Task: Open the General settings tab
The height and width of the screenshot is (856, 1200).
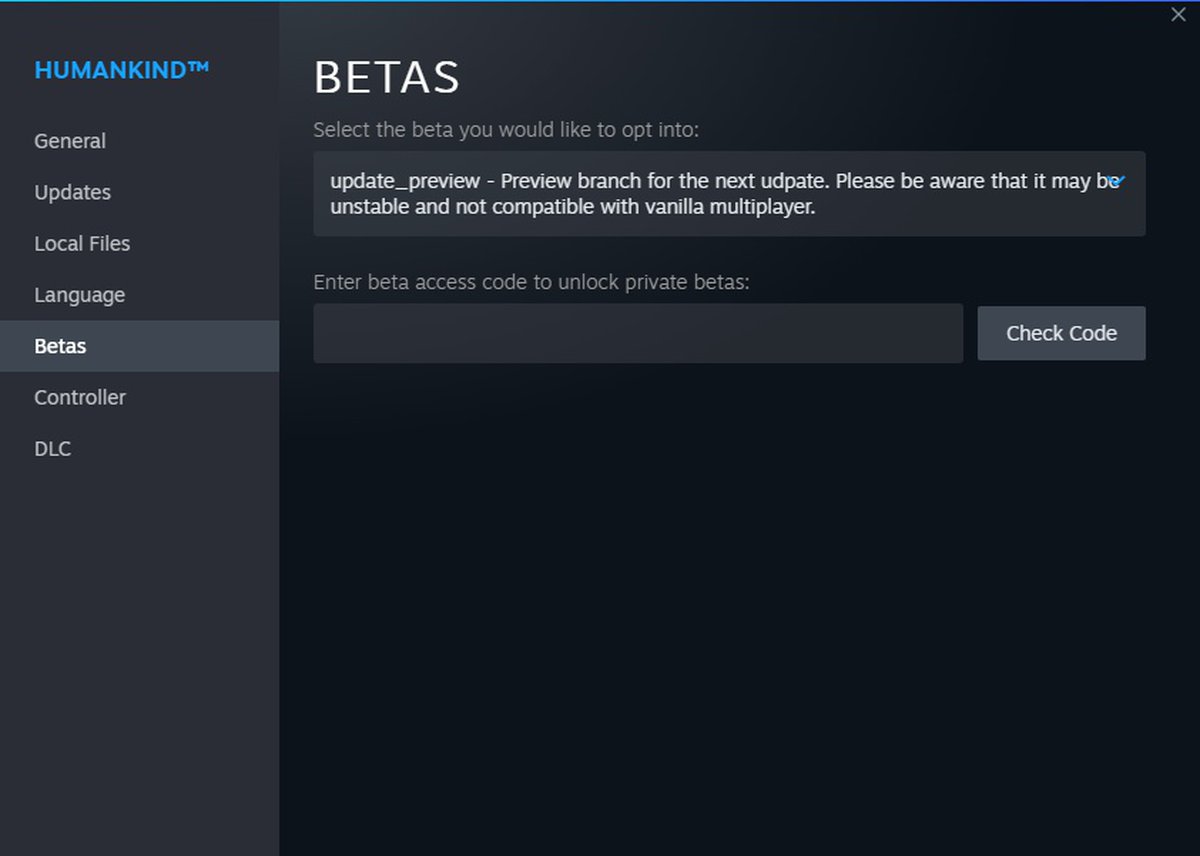Action: point(70,141)
